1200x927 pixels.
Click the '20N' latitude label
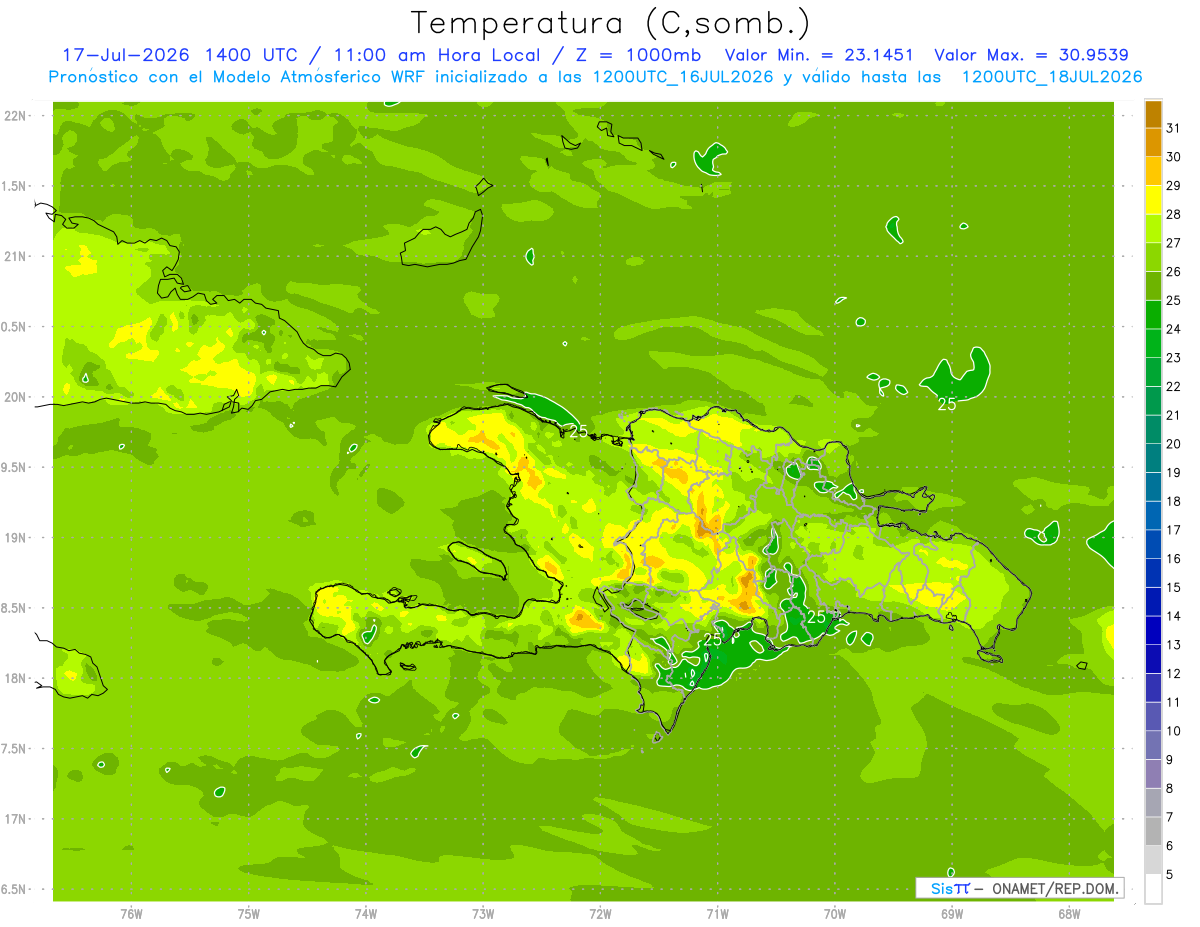(x=15, y=397)
